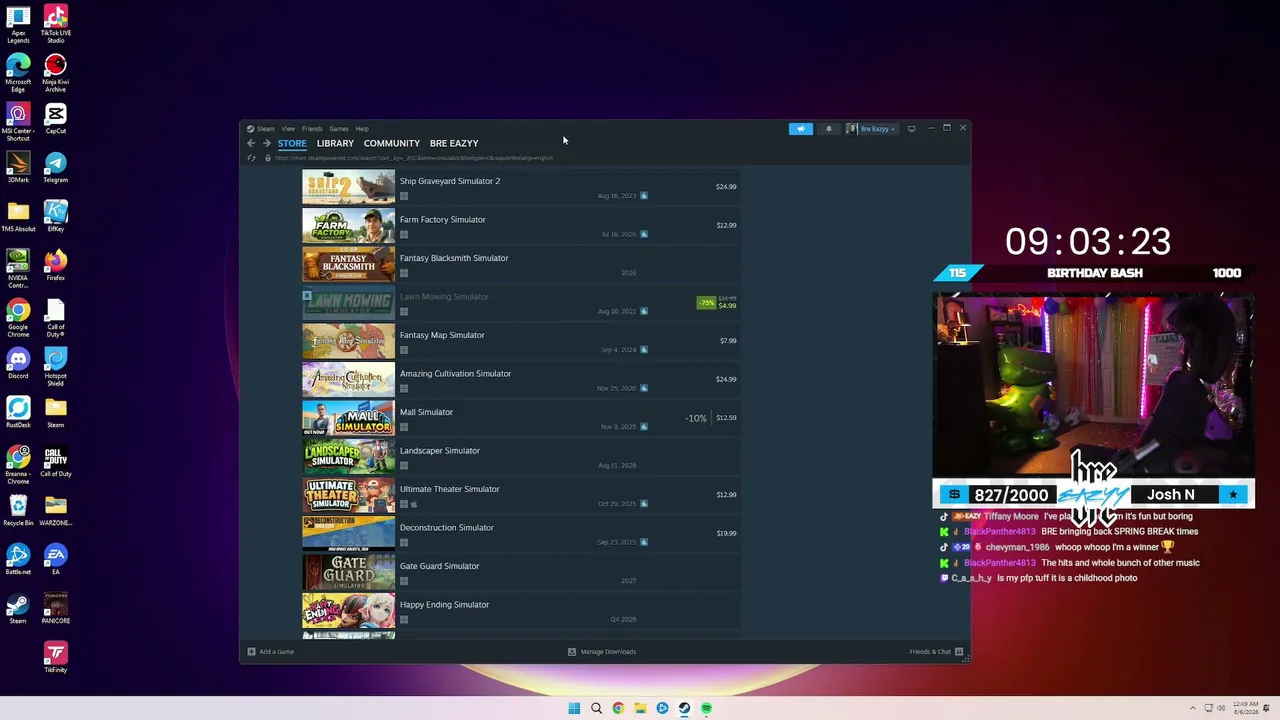Reload the Steam store page
Screen dimensions: 1280x720
(251, 158)
